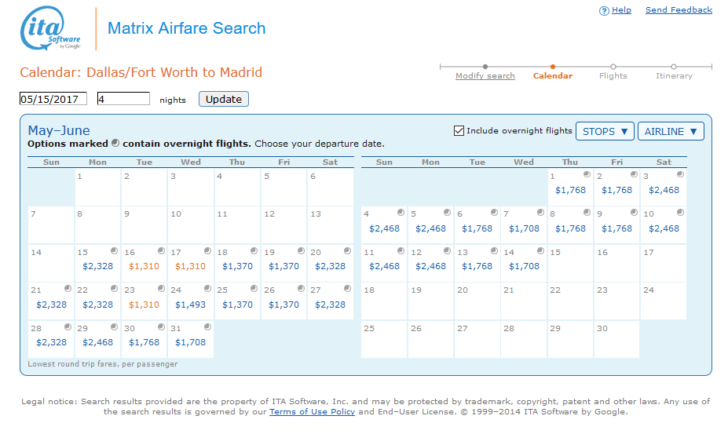
Task: Click the Help question mark icon
Action: point(604,11)
